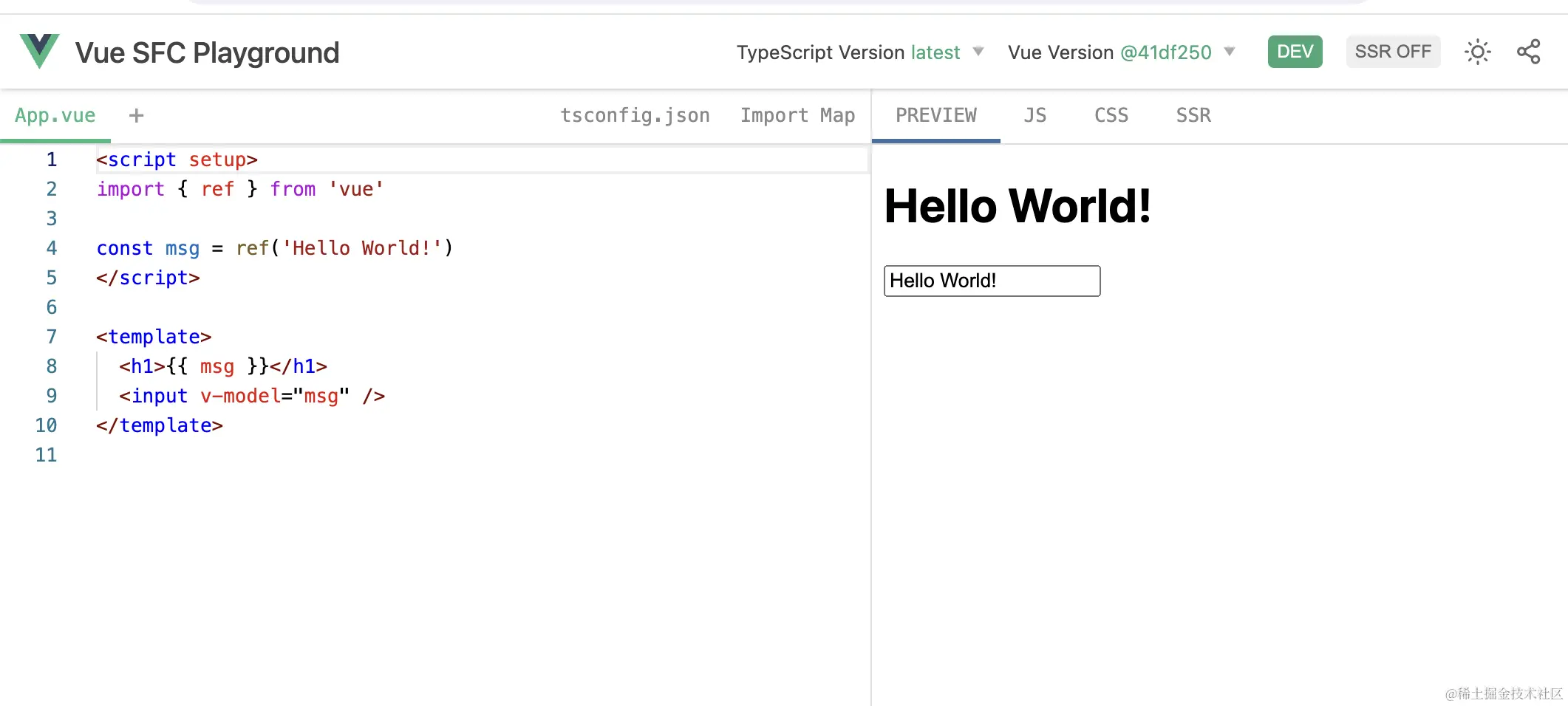Screen dimensions: 1568x706
Task: Click the Hello World! input field
Action: (992, 281)
